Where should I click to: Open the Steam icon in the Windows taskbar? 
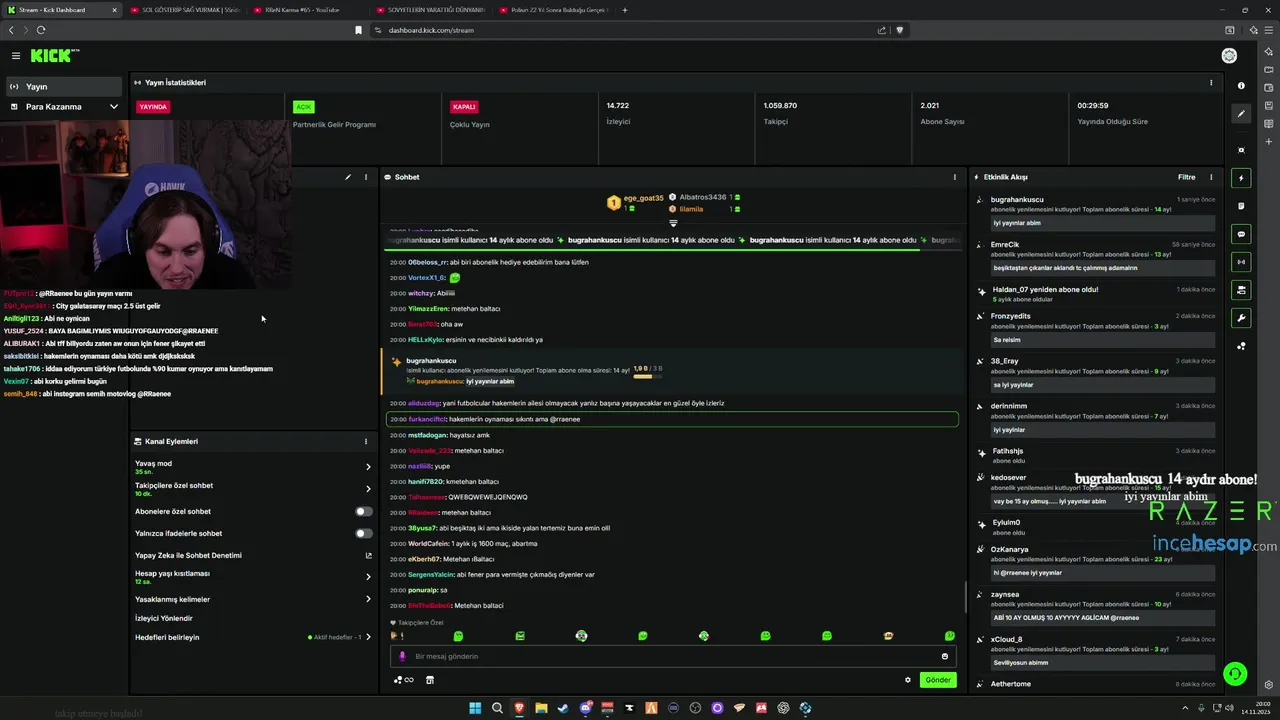[x=563, y=708]
